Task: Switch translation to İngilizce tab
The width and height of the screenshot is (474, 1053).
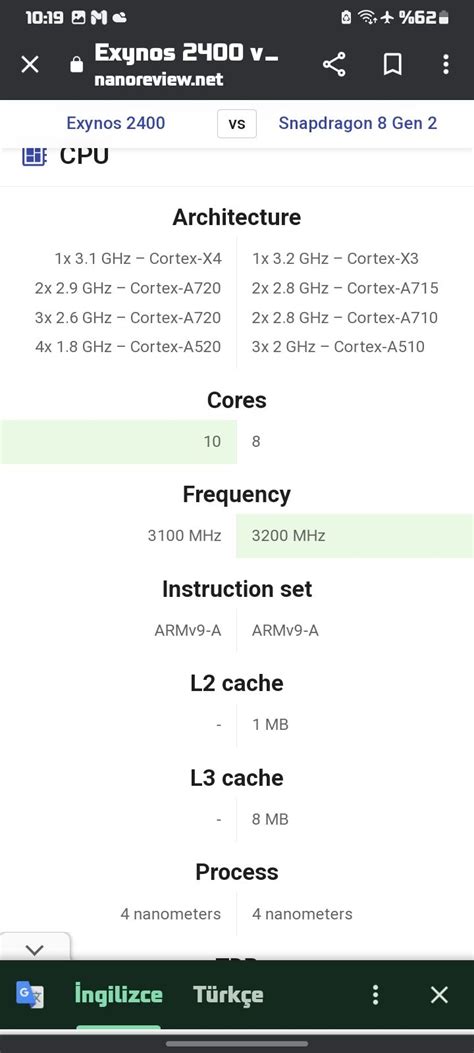Action: (x=119, y=995)
